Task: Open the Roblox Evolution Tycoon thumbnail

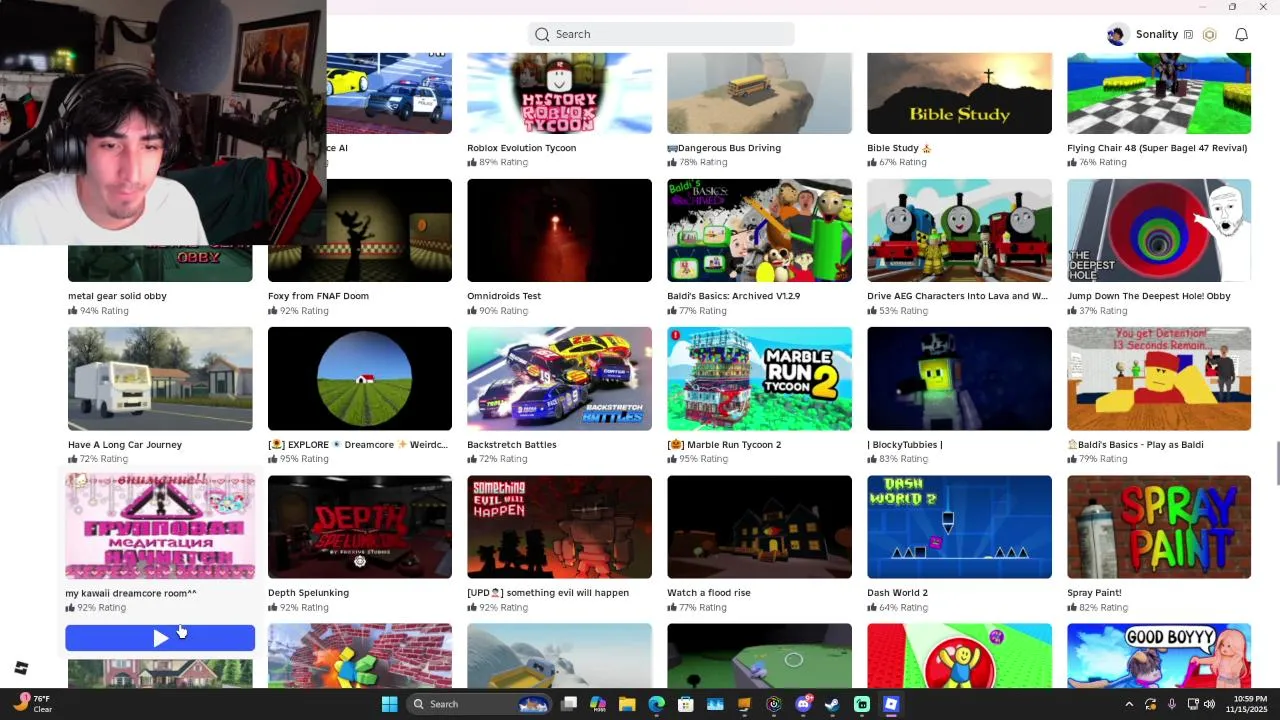Action: [x=559, y=93]
